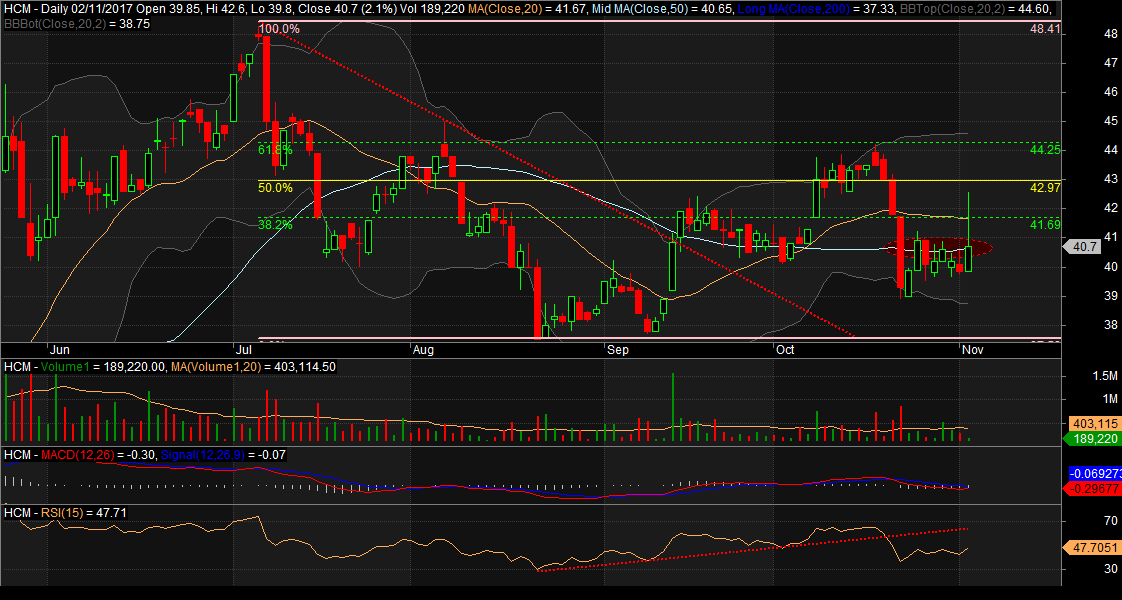Click the orange 403,115 volume MA tag
Viewport: 1122px width, 600px height.
pos(1090,423)
